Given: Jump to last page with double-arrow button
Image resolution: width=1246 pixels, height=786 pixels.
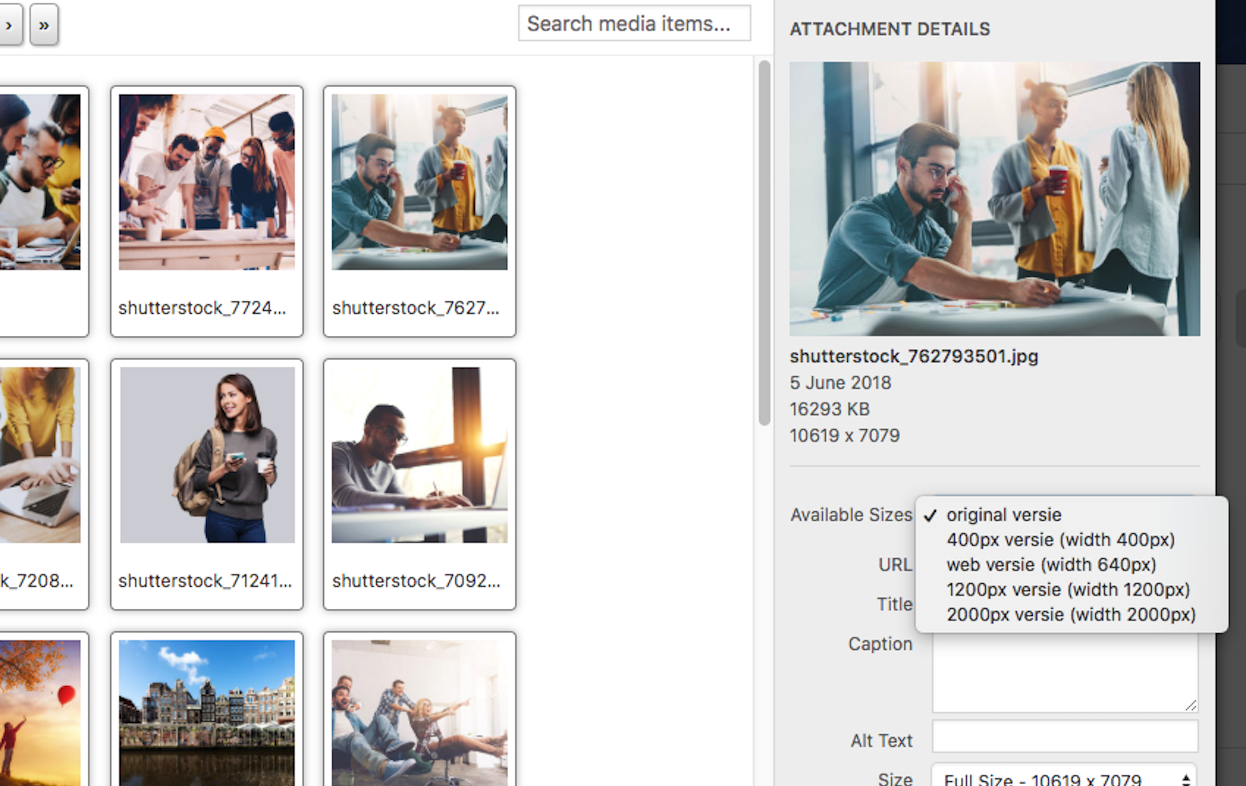Looking at the screenshot, I should point(44,25).
